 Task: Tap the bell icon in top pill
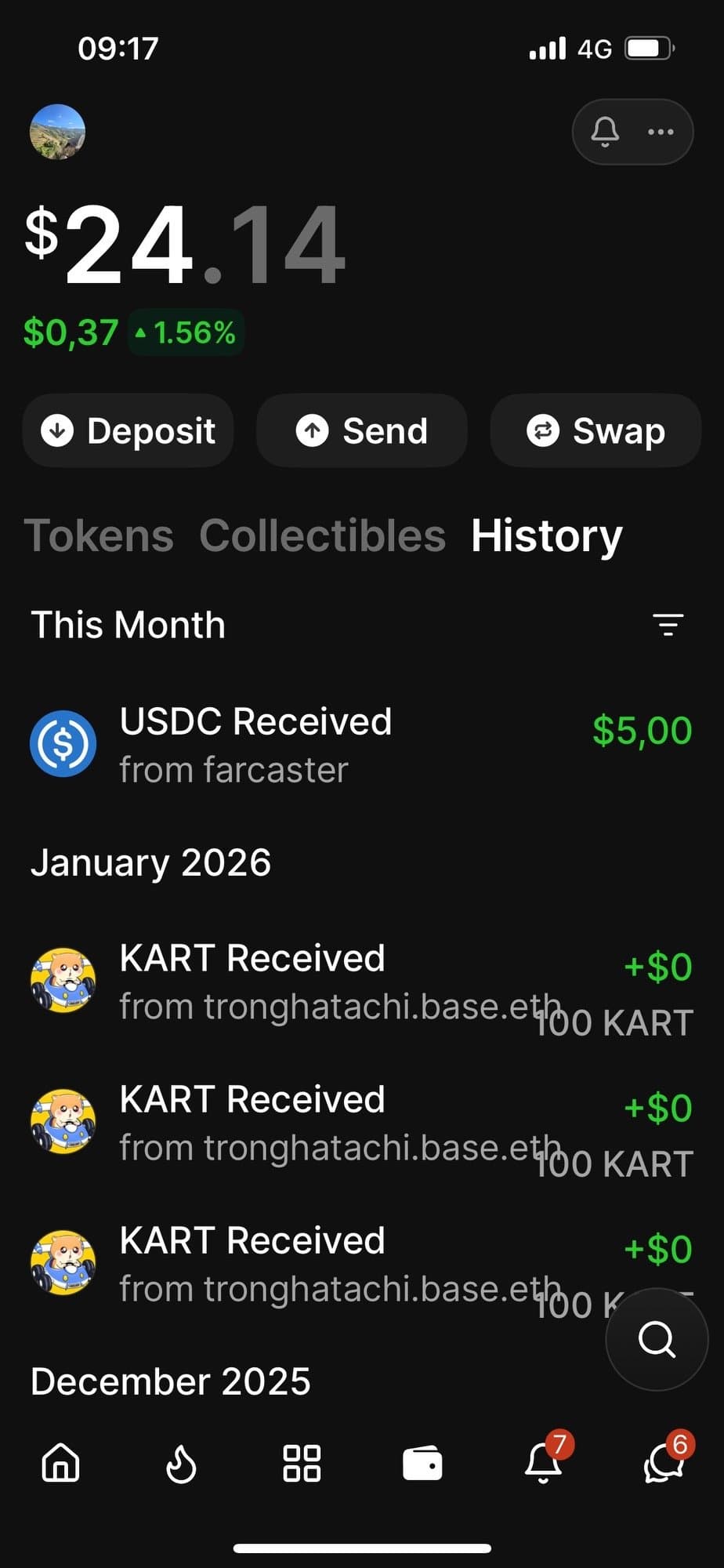pos(605,132)
